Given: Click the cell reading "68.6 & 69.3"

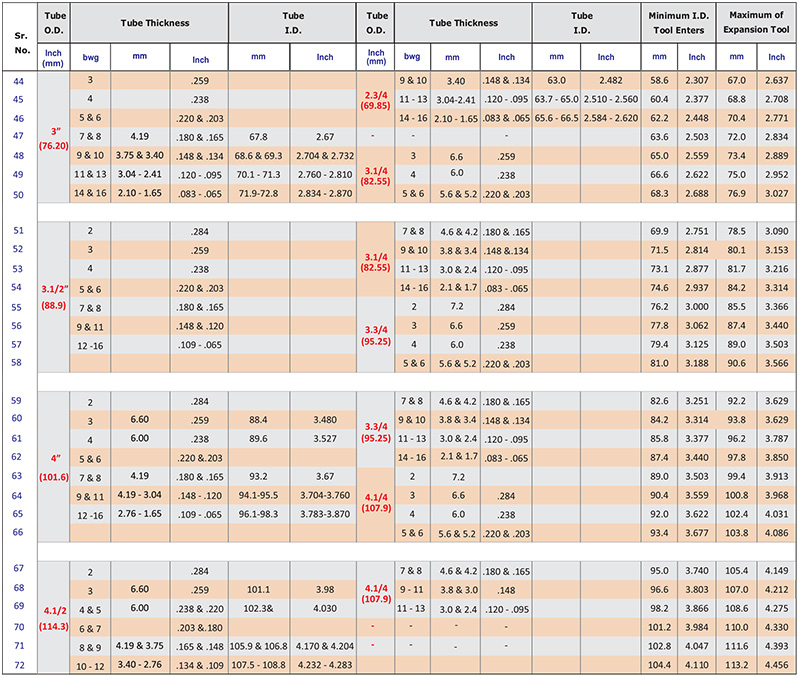Looking at the screenshot, I should point(258,156).
